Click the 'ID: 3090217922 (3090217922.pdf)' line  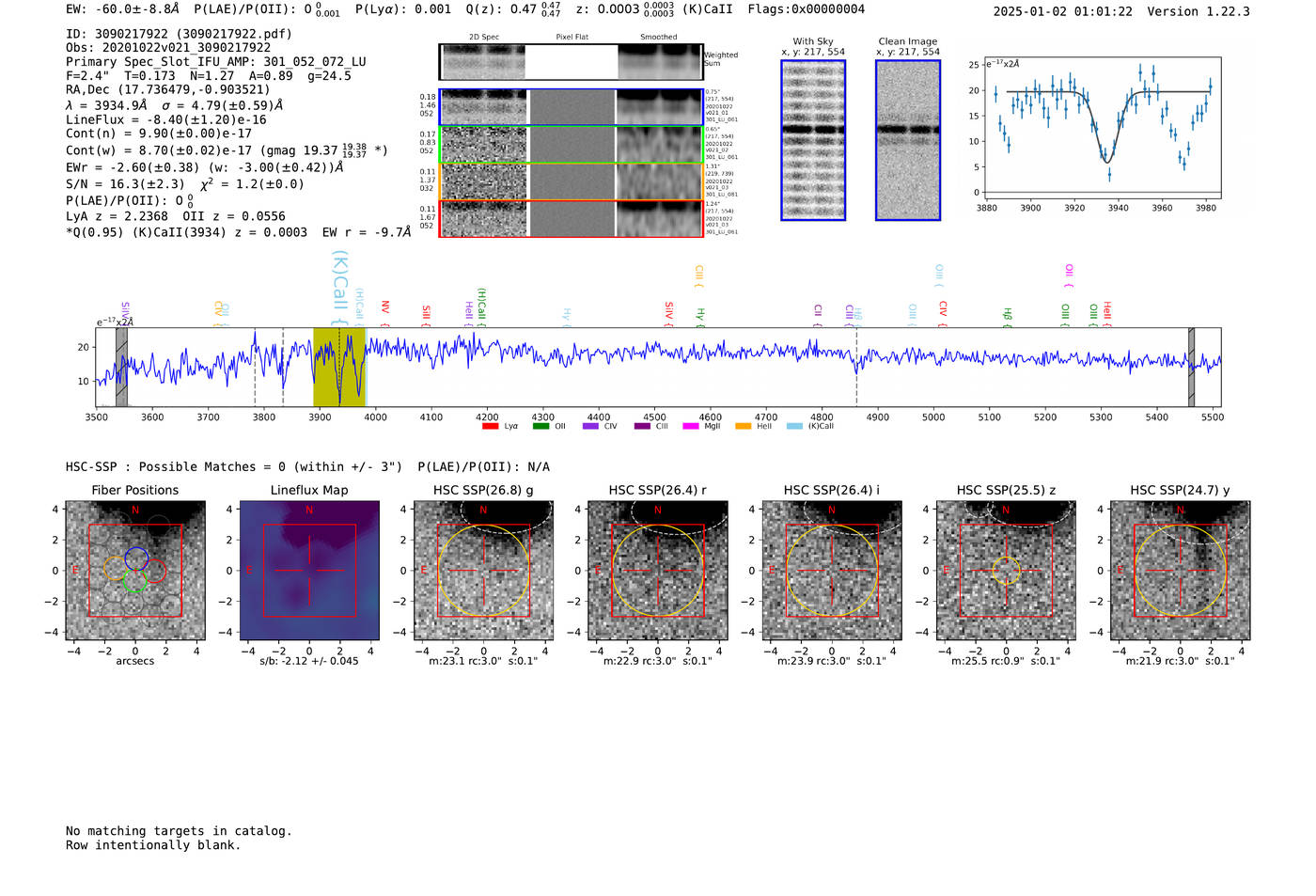[x=179, y=34]
